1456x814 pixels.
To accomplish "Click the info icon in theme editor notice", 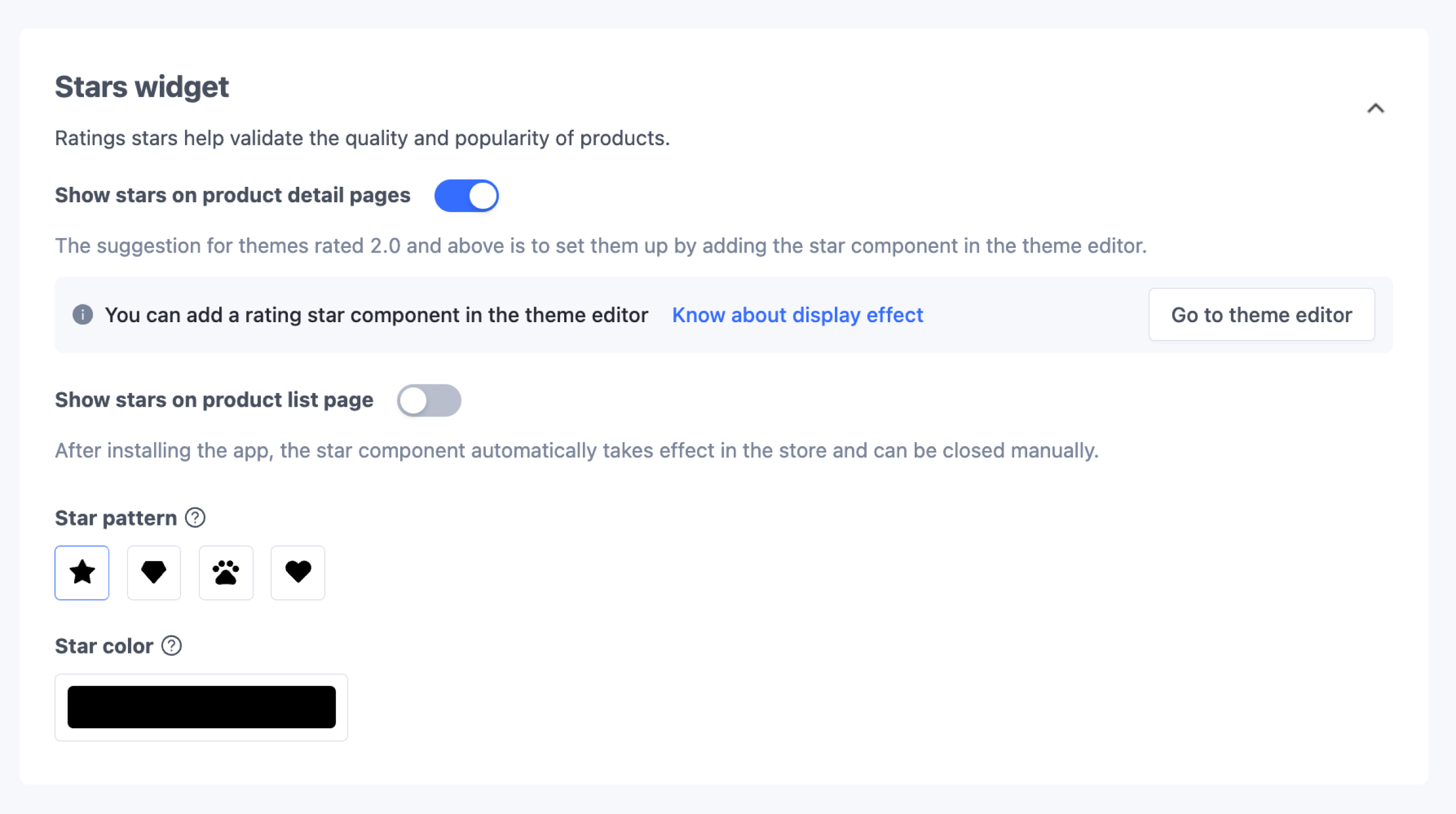I will click(x=83, y=315).
